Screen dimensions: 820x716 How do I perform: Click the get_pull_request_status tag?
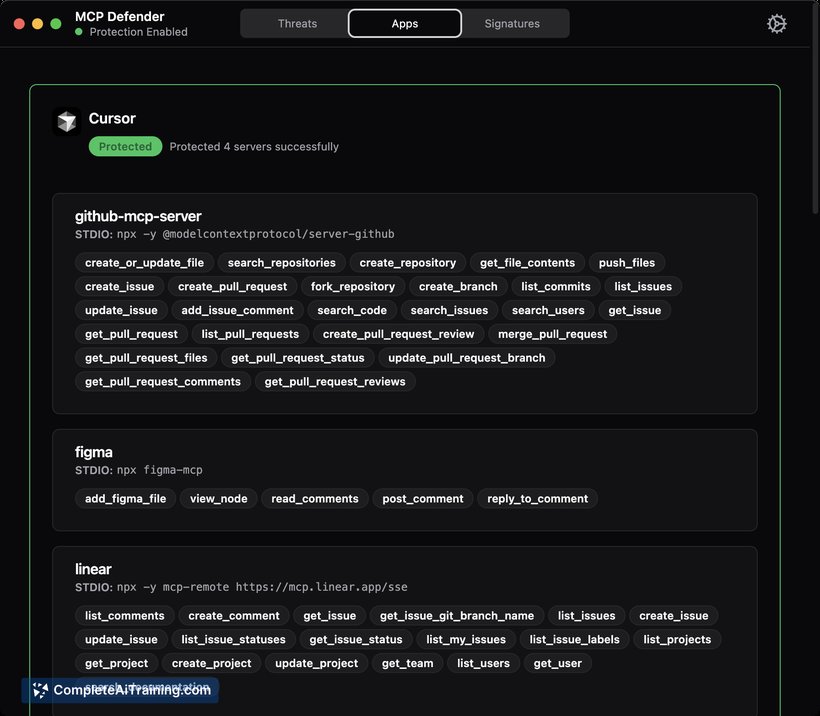pos(298,358)
